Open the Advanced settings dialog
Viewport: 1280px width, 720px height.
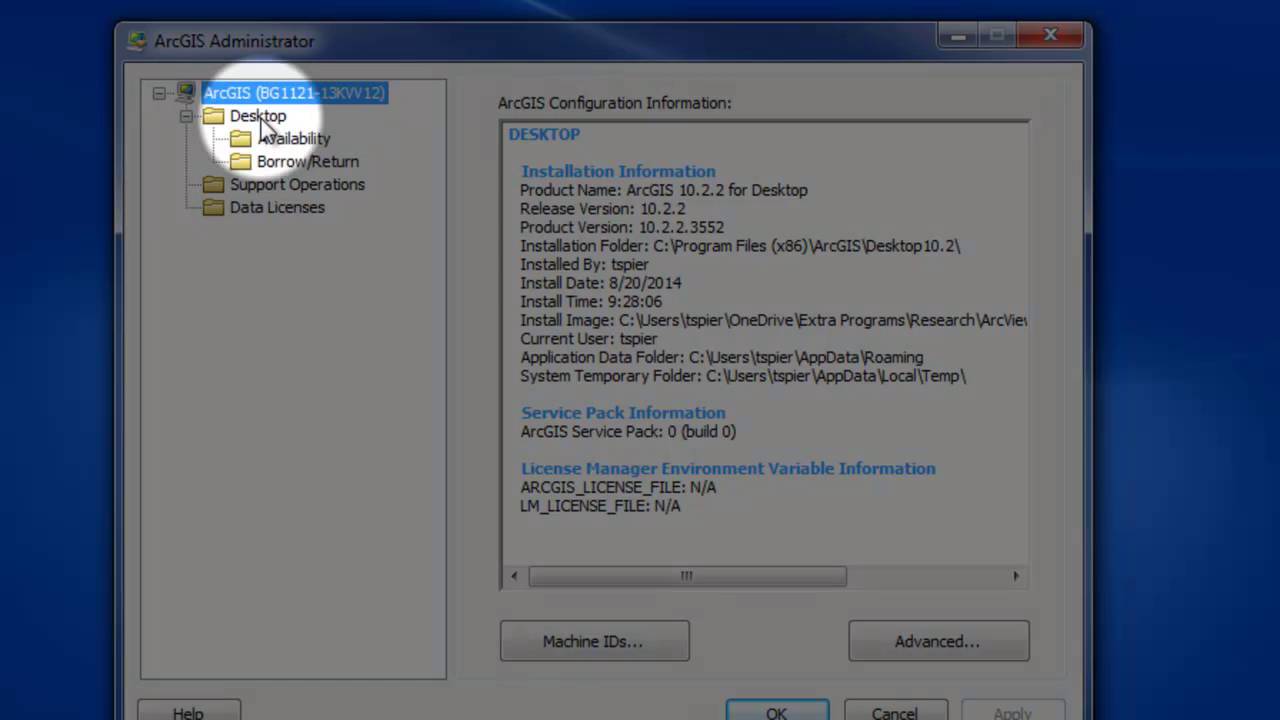coord(938,641)
